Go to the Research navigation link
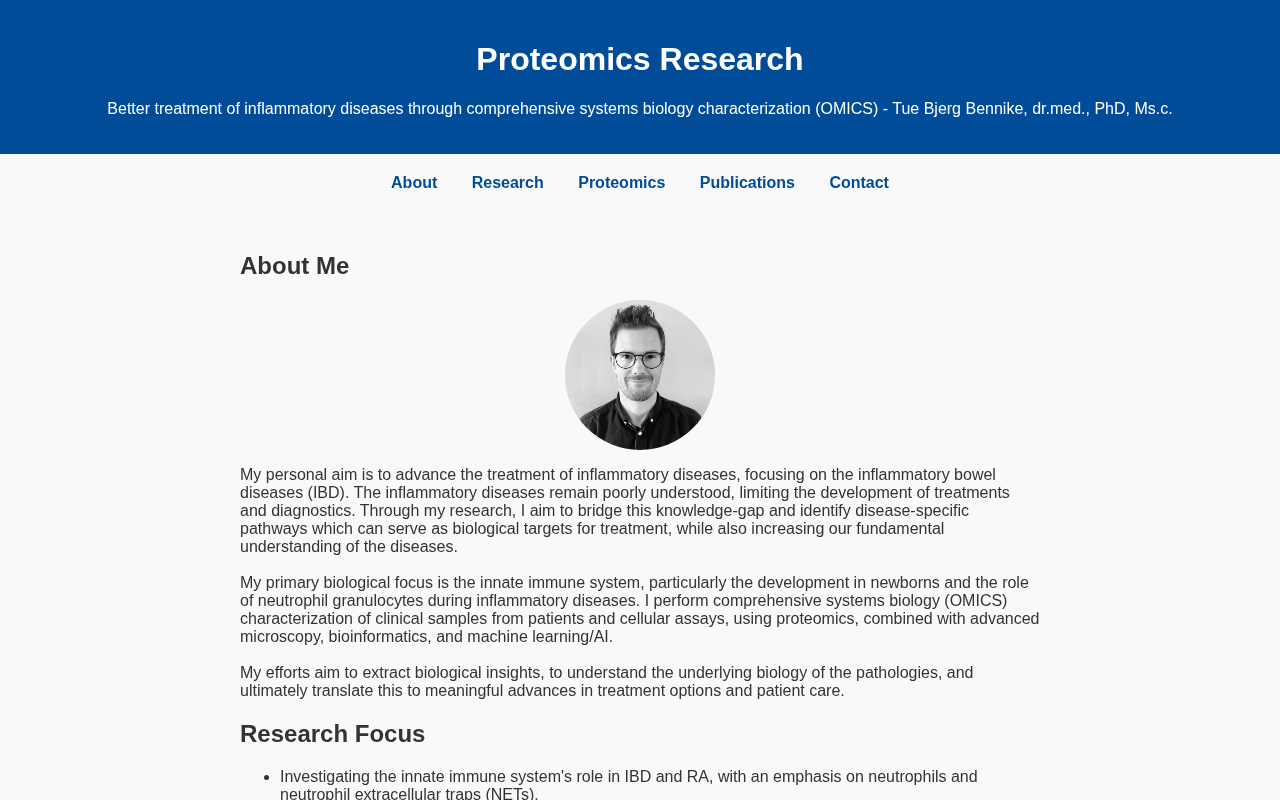The image size is (1280, 800). (x=507, y=183)
